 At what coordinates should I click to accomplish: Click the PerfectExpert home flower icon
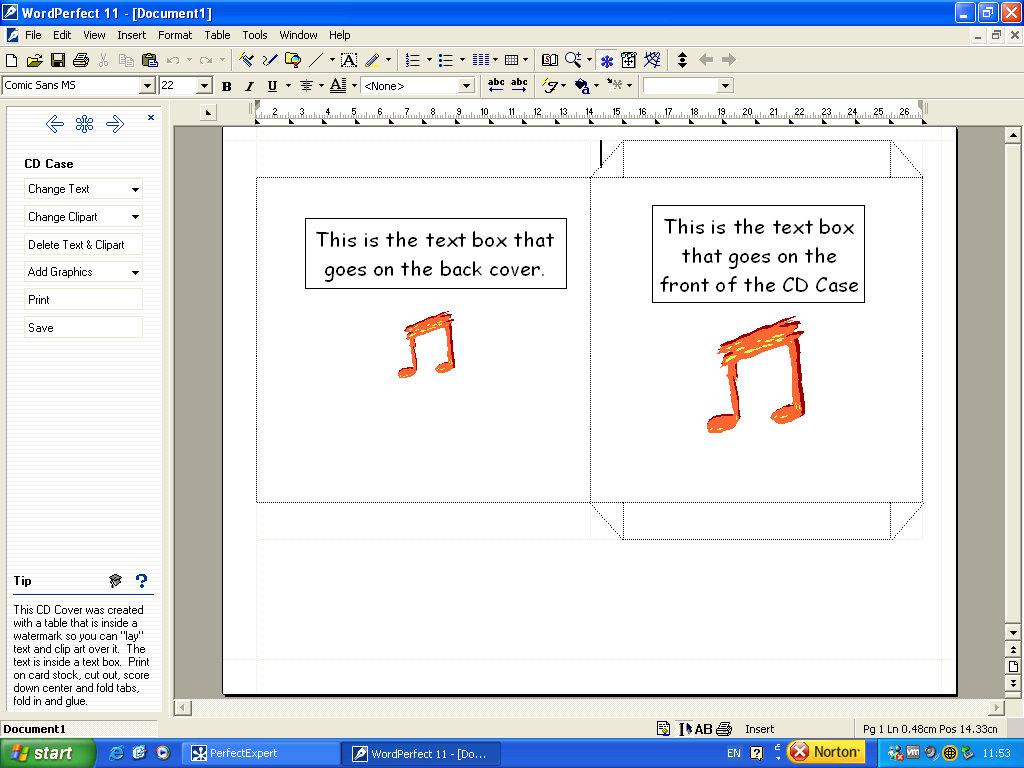coord(85,124)
